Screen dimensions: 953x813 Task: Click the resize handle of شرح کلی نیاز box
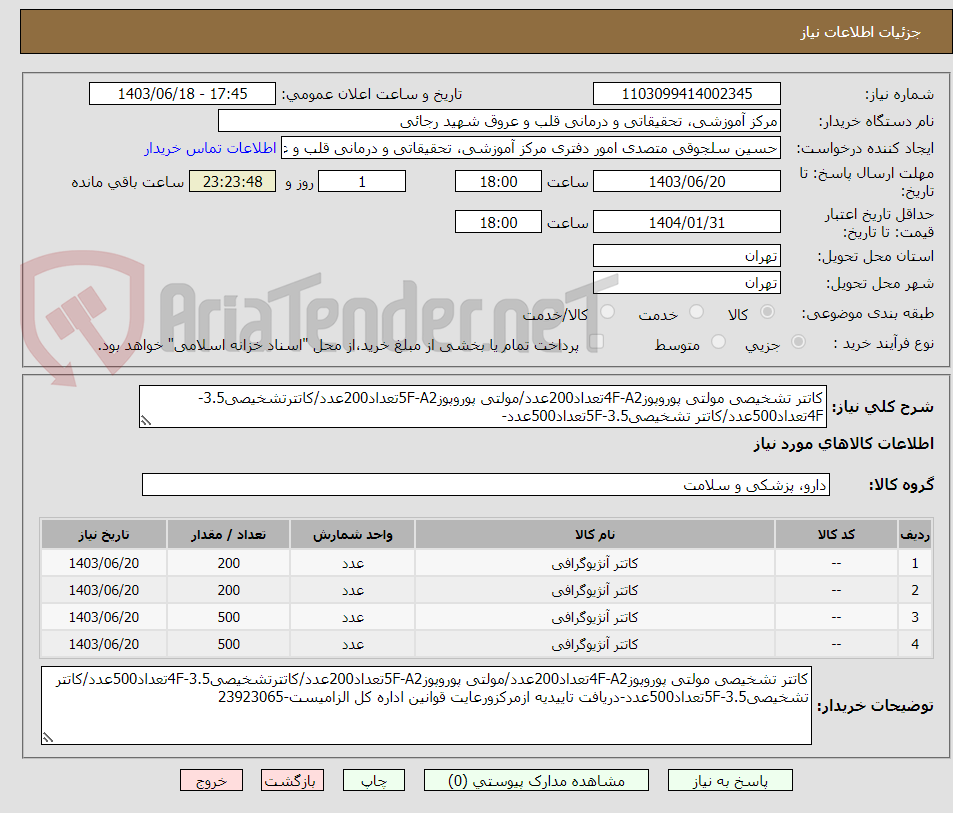[146, 420]
